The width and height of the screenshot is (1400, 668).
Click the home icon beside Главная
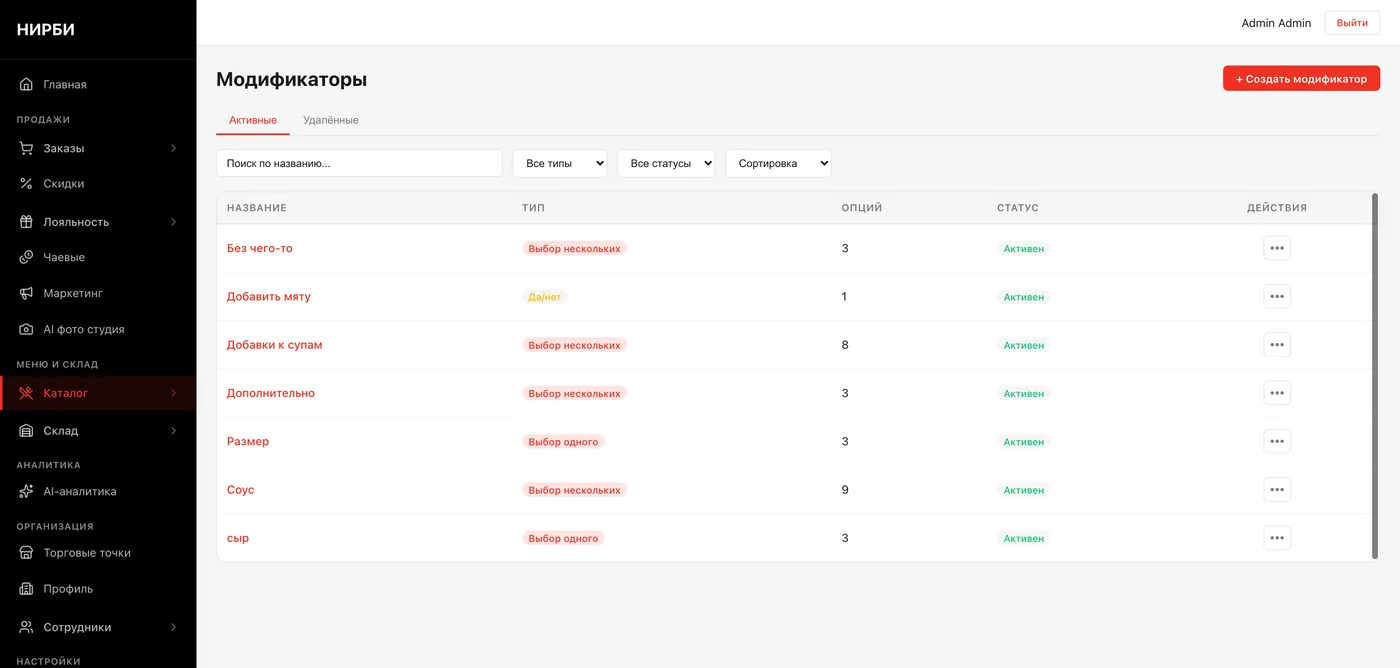pos(27,85)
